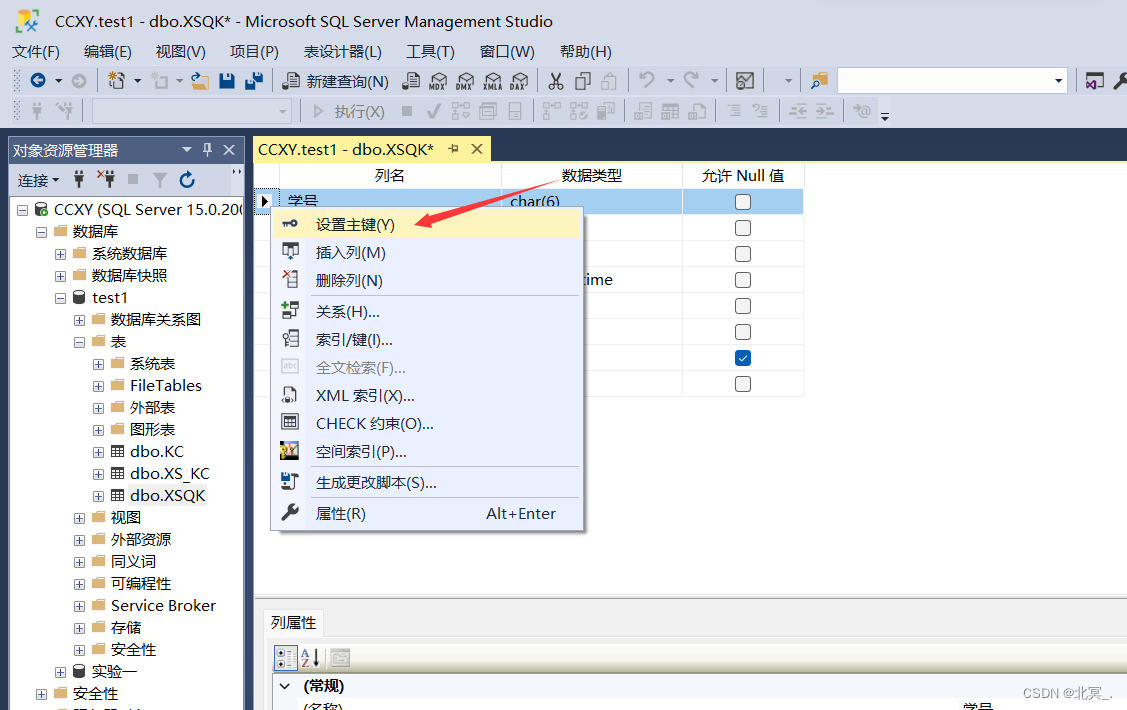Open the 连接 dropdown in Object Explorer
The image size is (1127, 710).
[38, 180]
